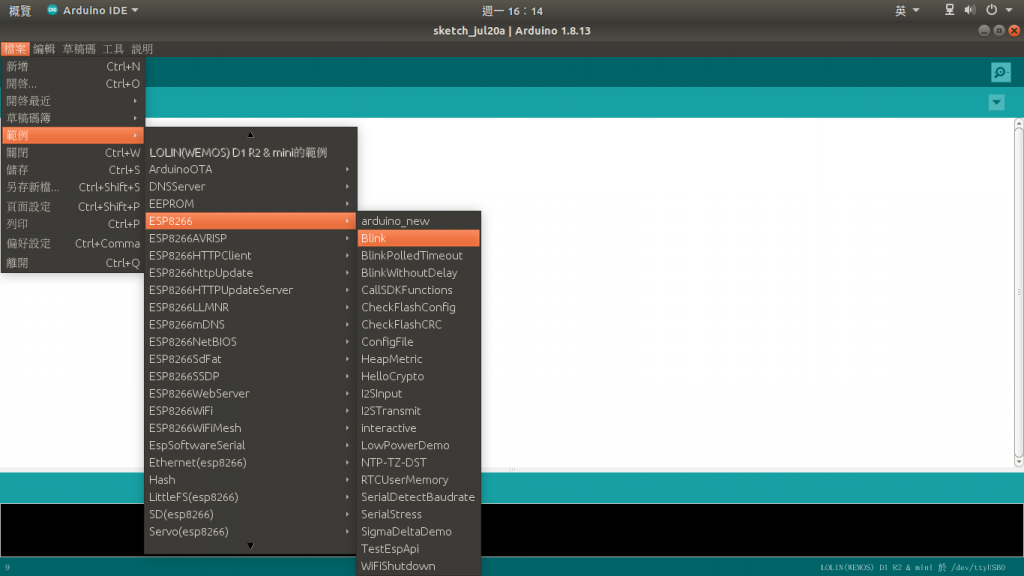Show the clock and calendar panel
Viewport: 1024px width, 576px height.
click(512, 10)
